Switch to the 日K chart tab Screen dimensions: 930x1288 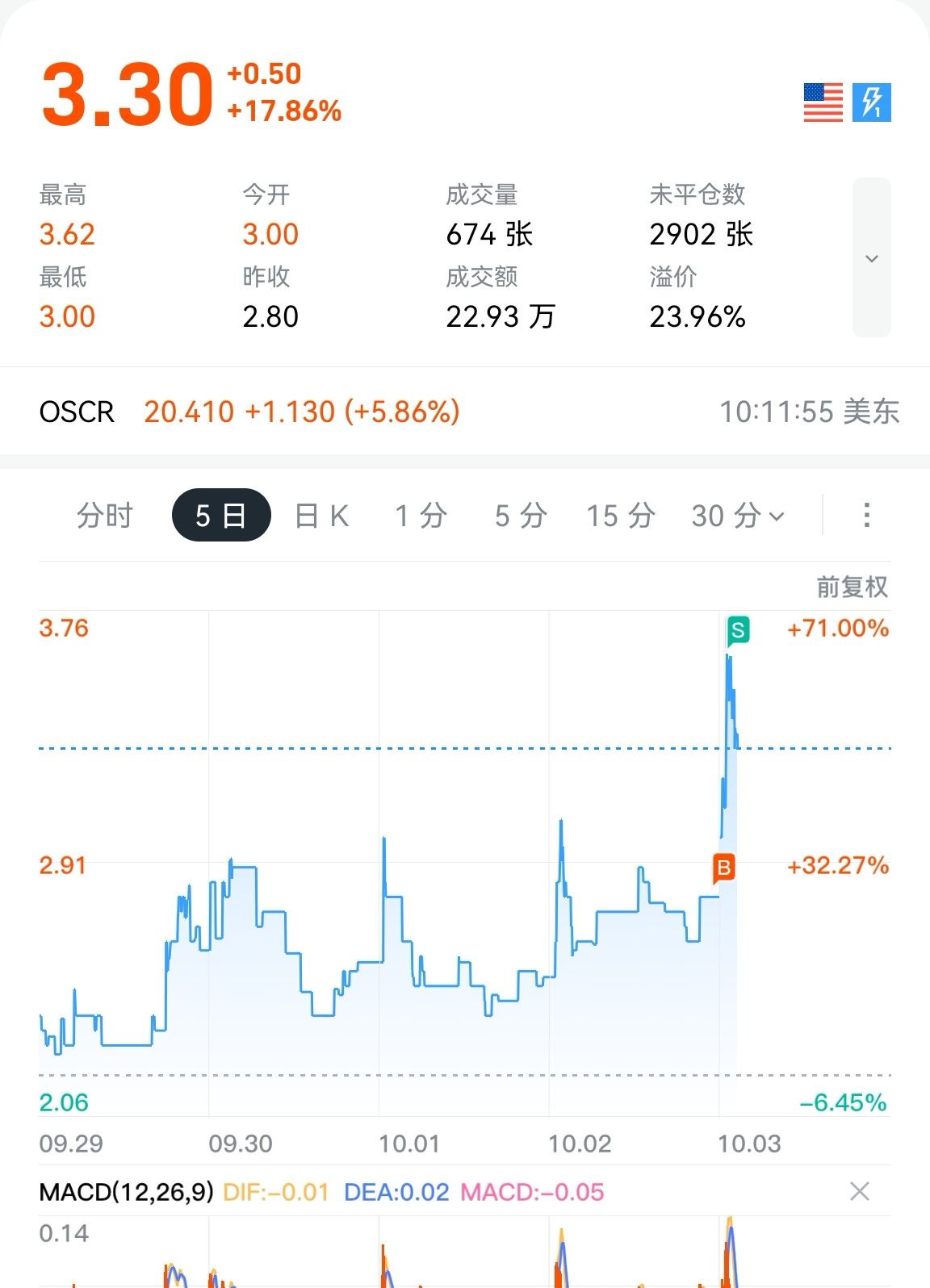[321, 515]
